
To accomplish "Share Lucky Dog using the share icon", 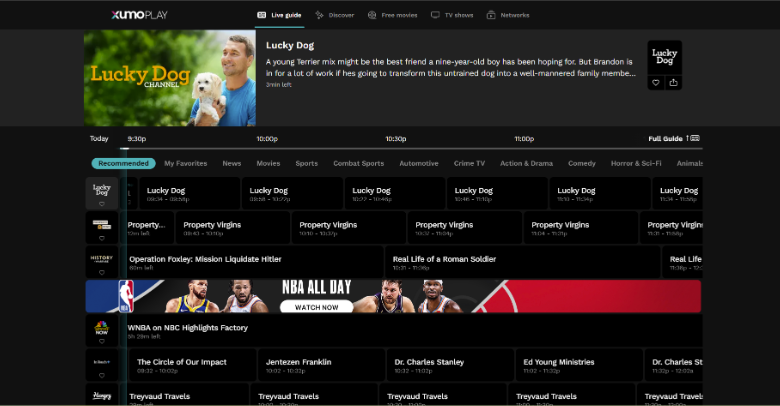I will click(x=674, y=83).
